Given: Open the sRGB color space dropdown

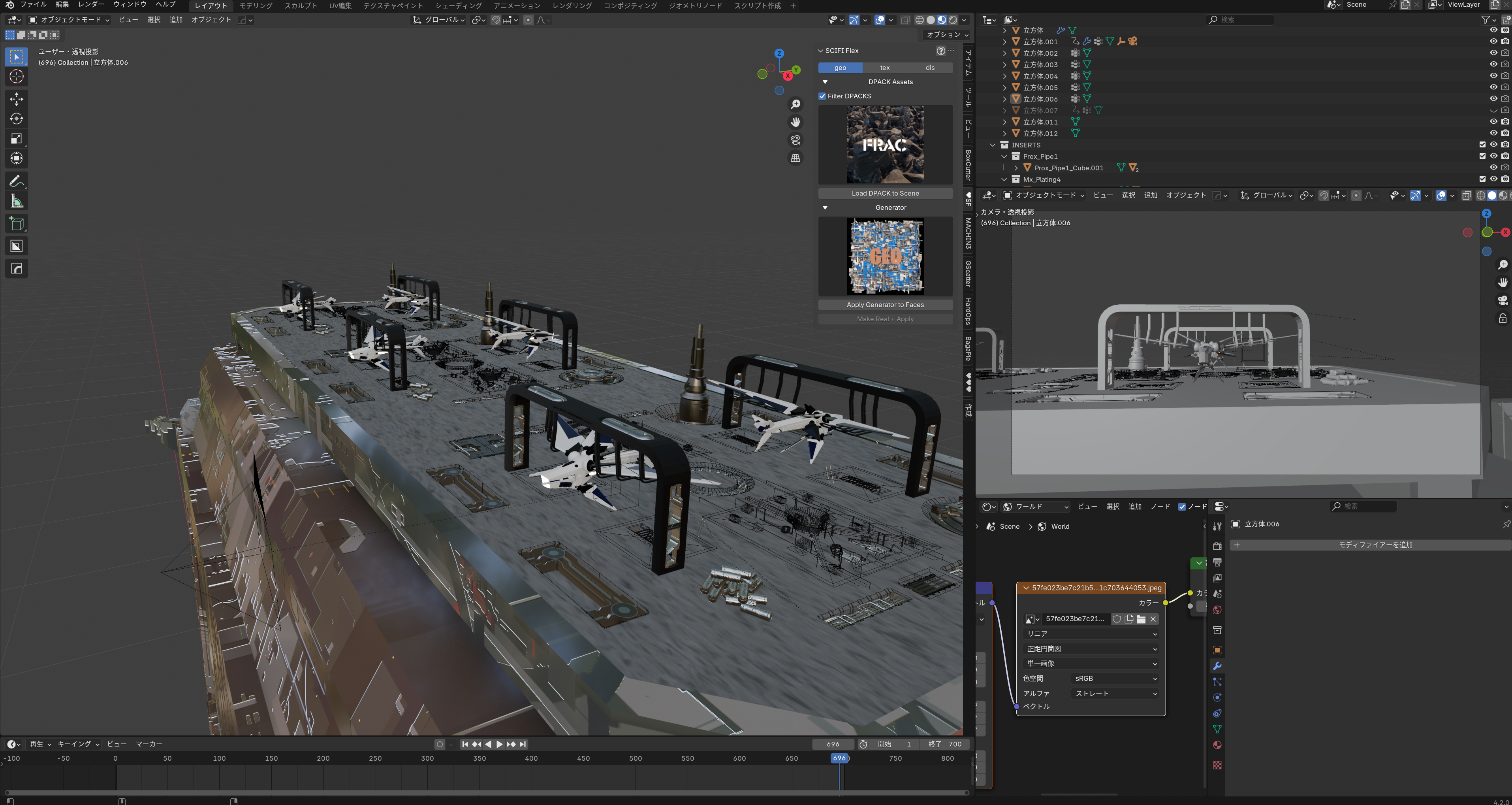Looking at the screenshot, I should [1115, 678].
